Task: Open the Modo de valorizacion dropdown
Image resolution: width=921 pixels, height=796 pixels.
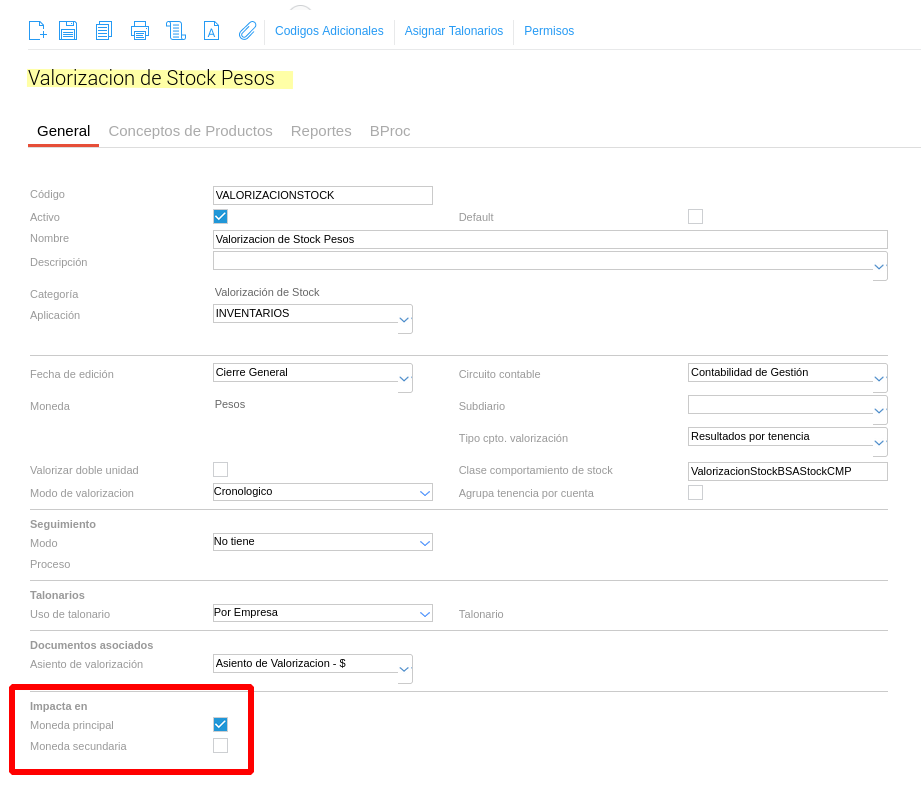Action: (x=425, y=492)
